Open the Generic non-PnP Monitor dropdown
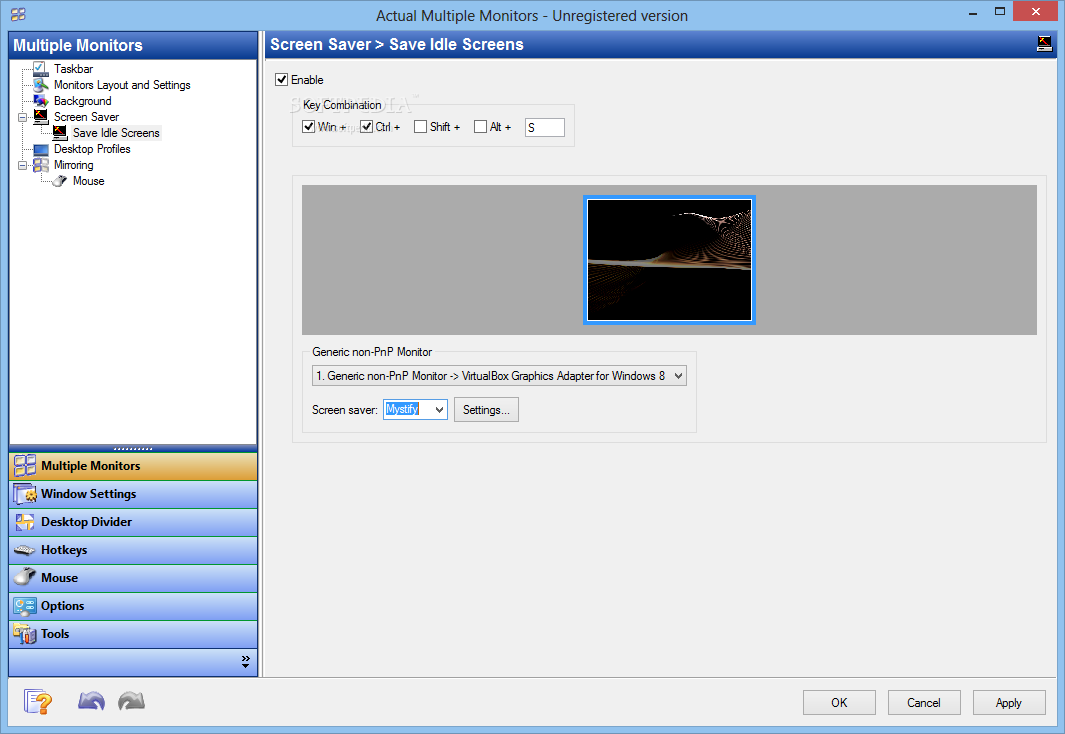 coord(499,375)
